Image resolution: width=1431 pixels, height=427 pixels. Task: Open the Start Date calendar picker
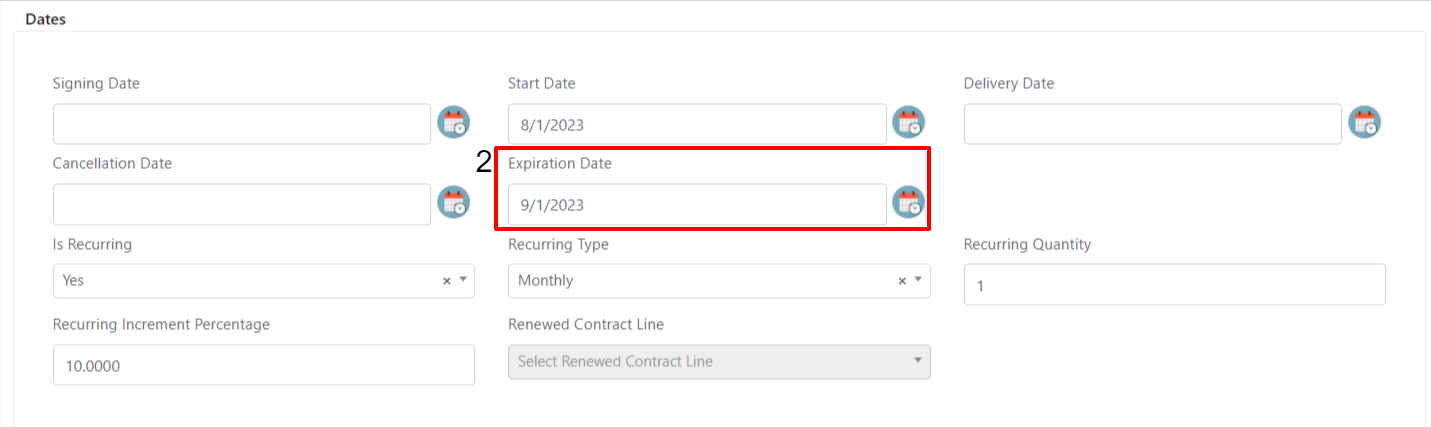pyautogui.click(x=908, y=122)
